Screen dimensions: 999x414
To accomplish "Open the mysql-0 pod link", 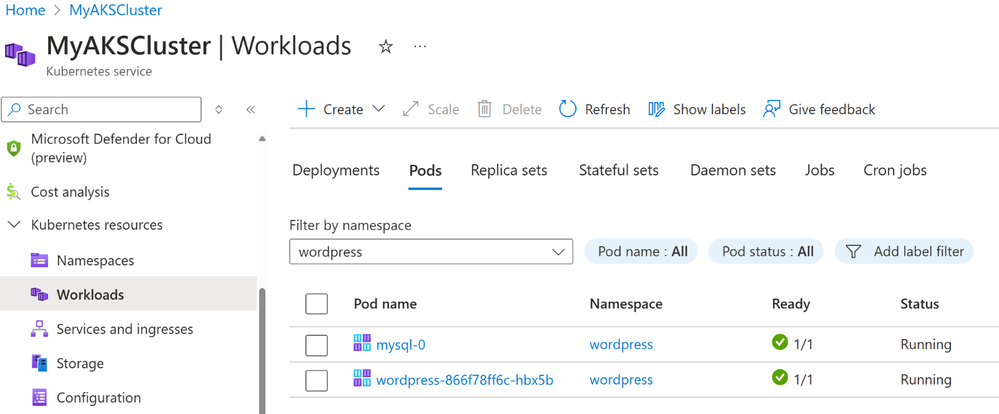I will coord(401,345).
